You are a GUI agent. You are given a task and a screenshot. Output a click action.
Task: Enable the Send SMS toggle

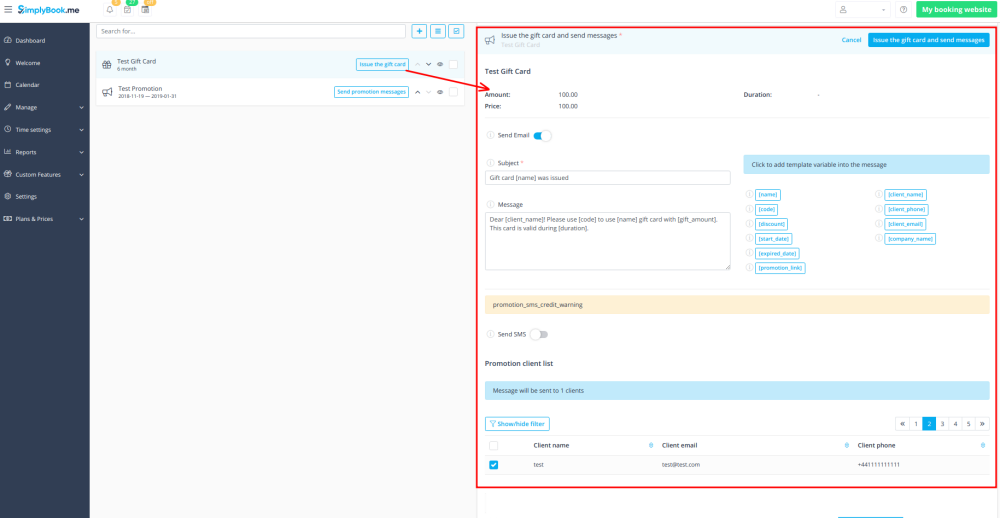tap(539, 334)
